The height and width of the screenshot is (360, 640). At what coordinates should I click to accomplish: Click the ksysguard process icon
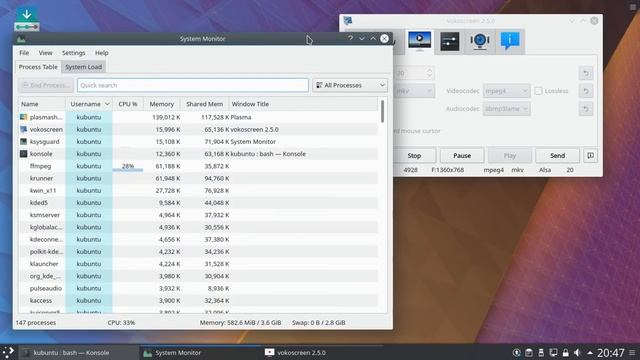(24, 142)
